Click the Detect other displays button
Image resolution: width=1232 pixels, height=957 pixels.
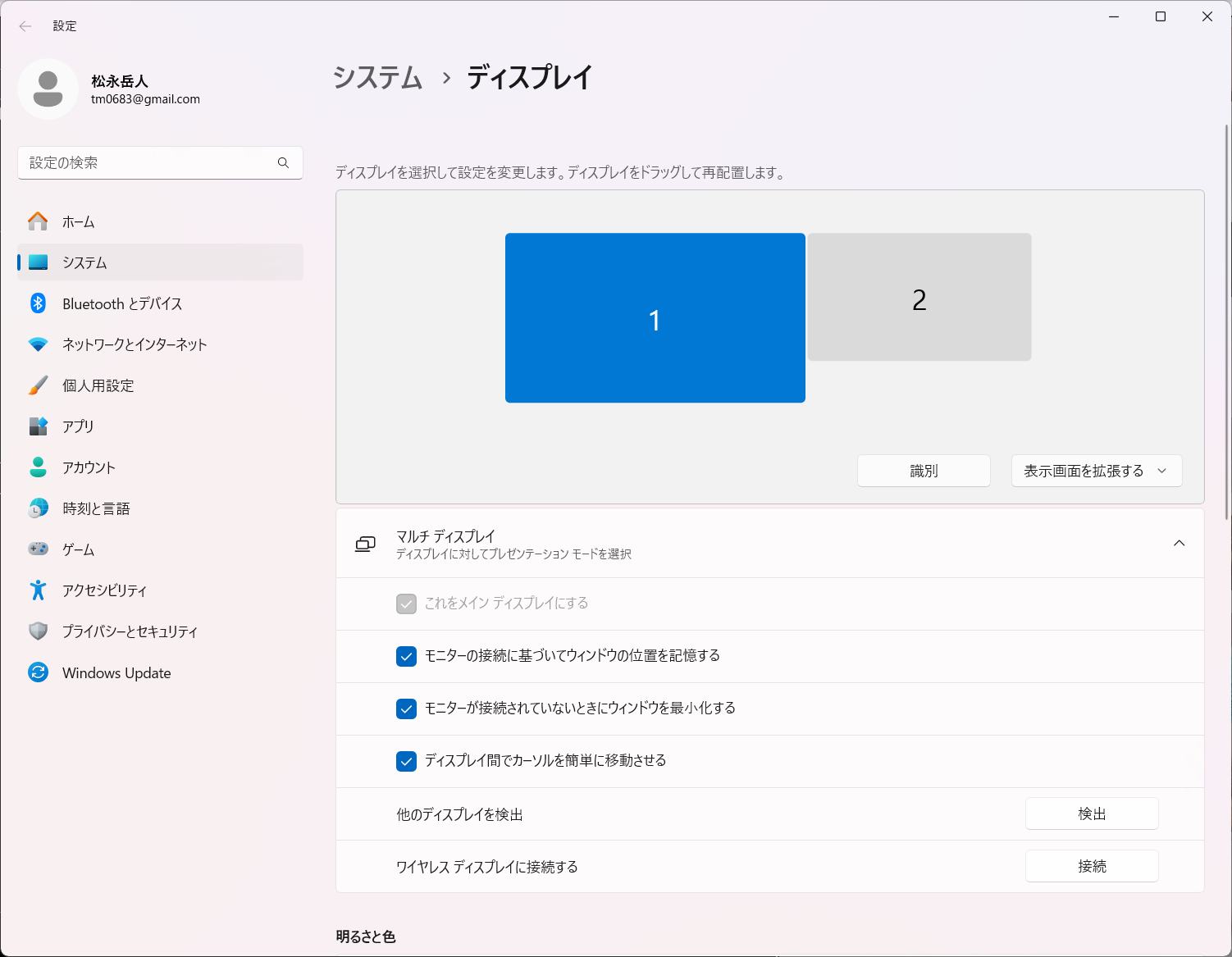coord(1091,813)
